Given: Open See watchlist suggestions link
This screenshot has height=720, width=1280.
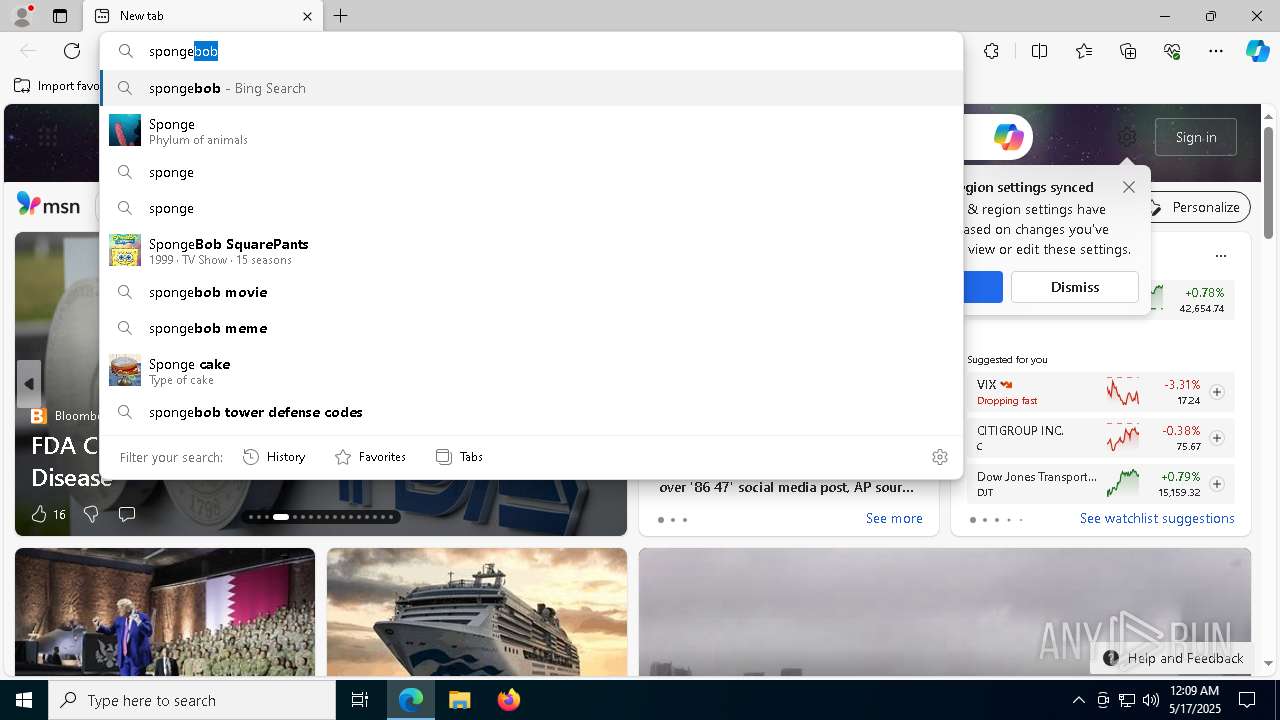Looking at the screenshot, I should click(x=1157, y=518).
